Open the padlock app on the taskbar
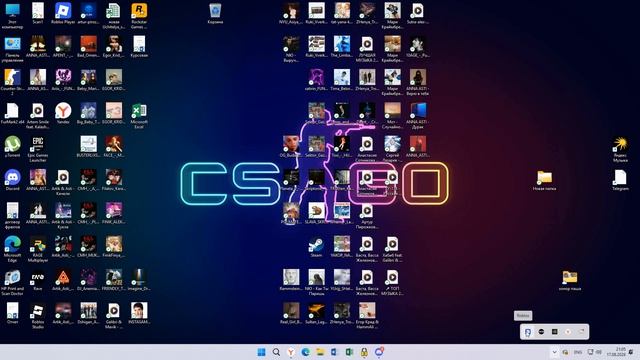The image size is (640, 360). click(x=364, y=352)
